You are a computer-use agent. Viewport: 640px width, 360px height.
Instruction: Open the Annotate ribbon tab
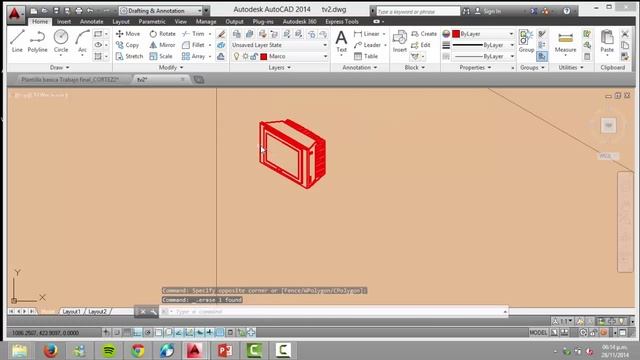[x=91, y=22]
